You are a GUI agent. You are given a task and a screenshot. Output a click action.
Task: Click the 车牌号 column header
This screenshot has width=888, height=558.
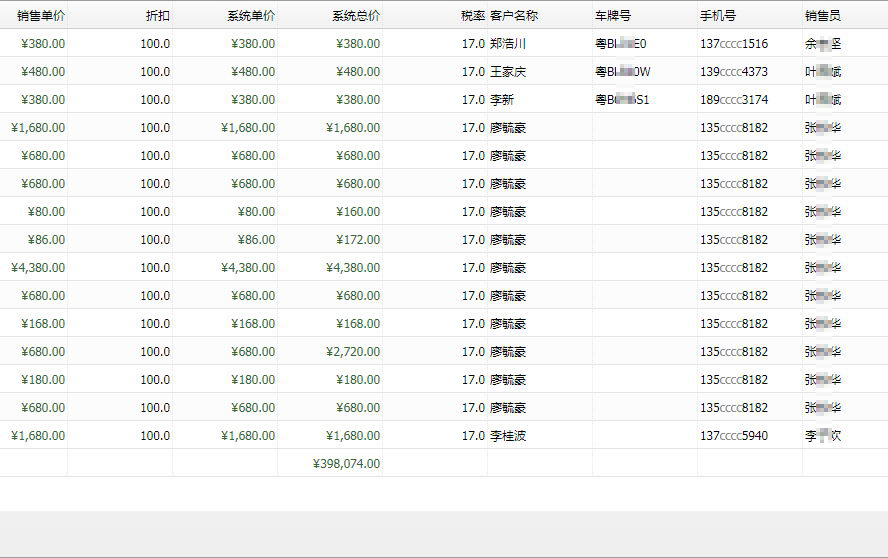(x=613, y=16)
